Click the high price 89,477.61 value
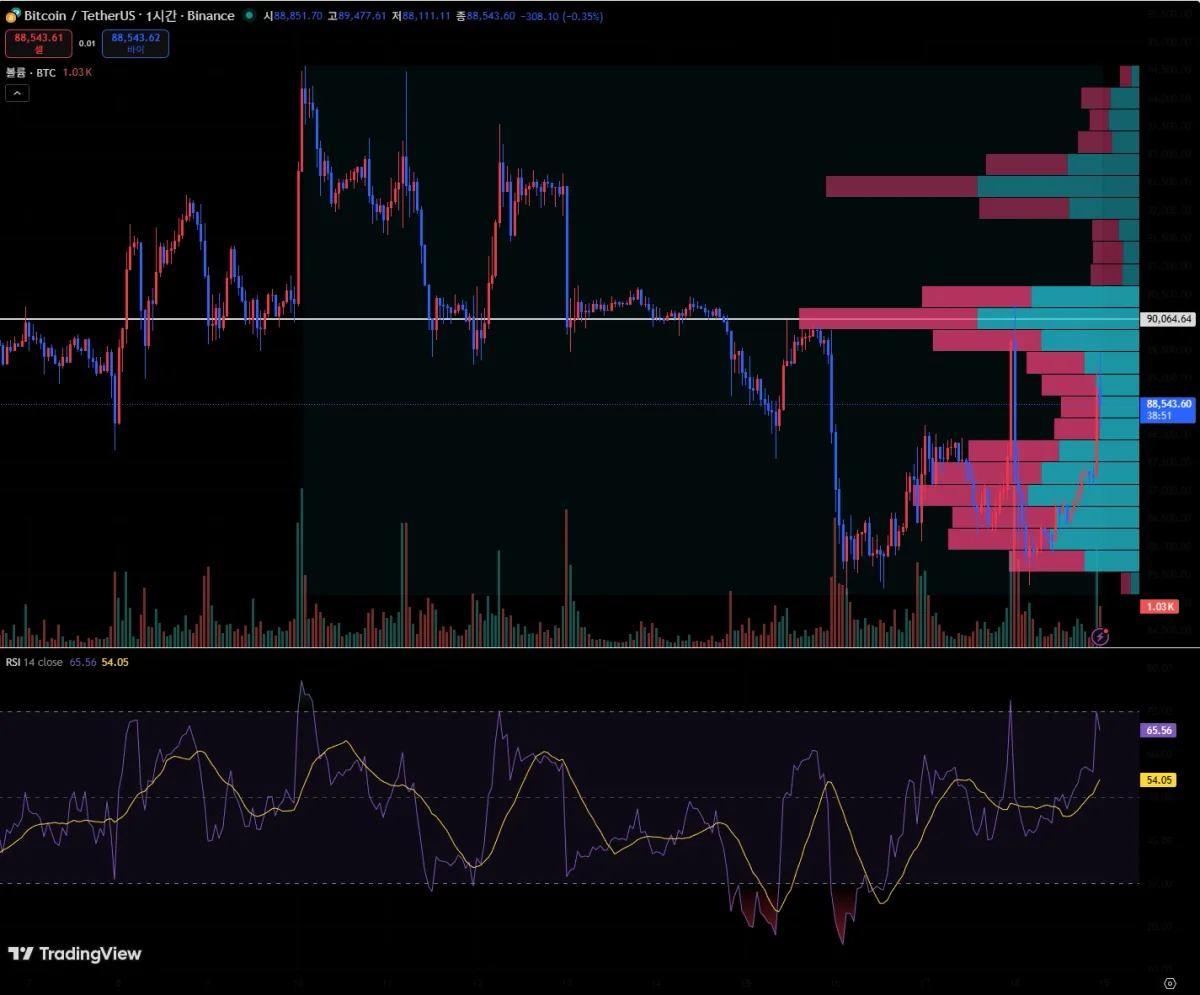 coord(361,16)
